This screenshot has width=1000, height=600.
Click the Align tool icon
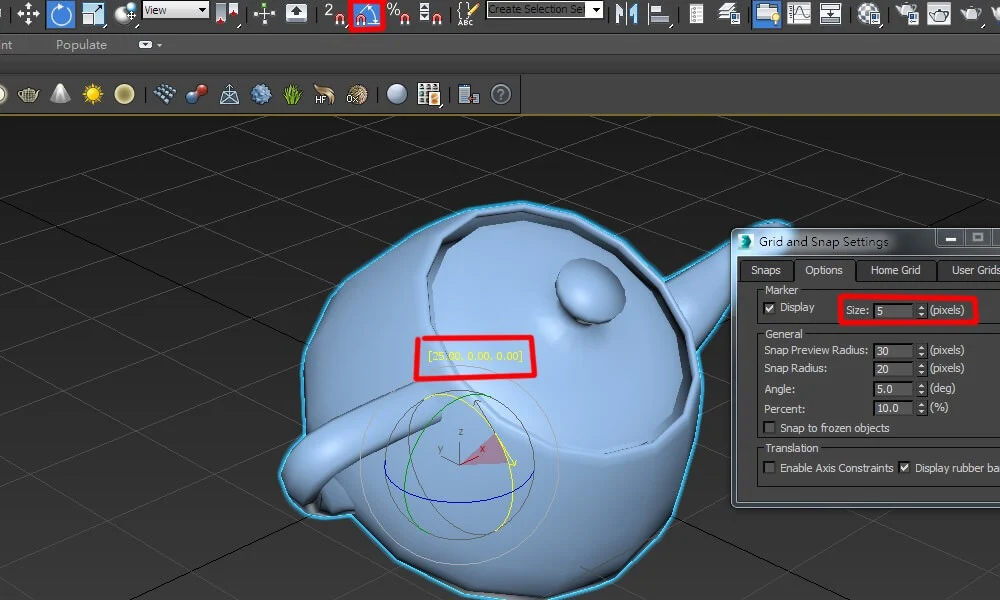pos(659,13)
